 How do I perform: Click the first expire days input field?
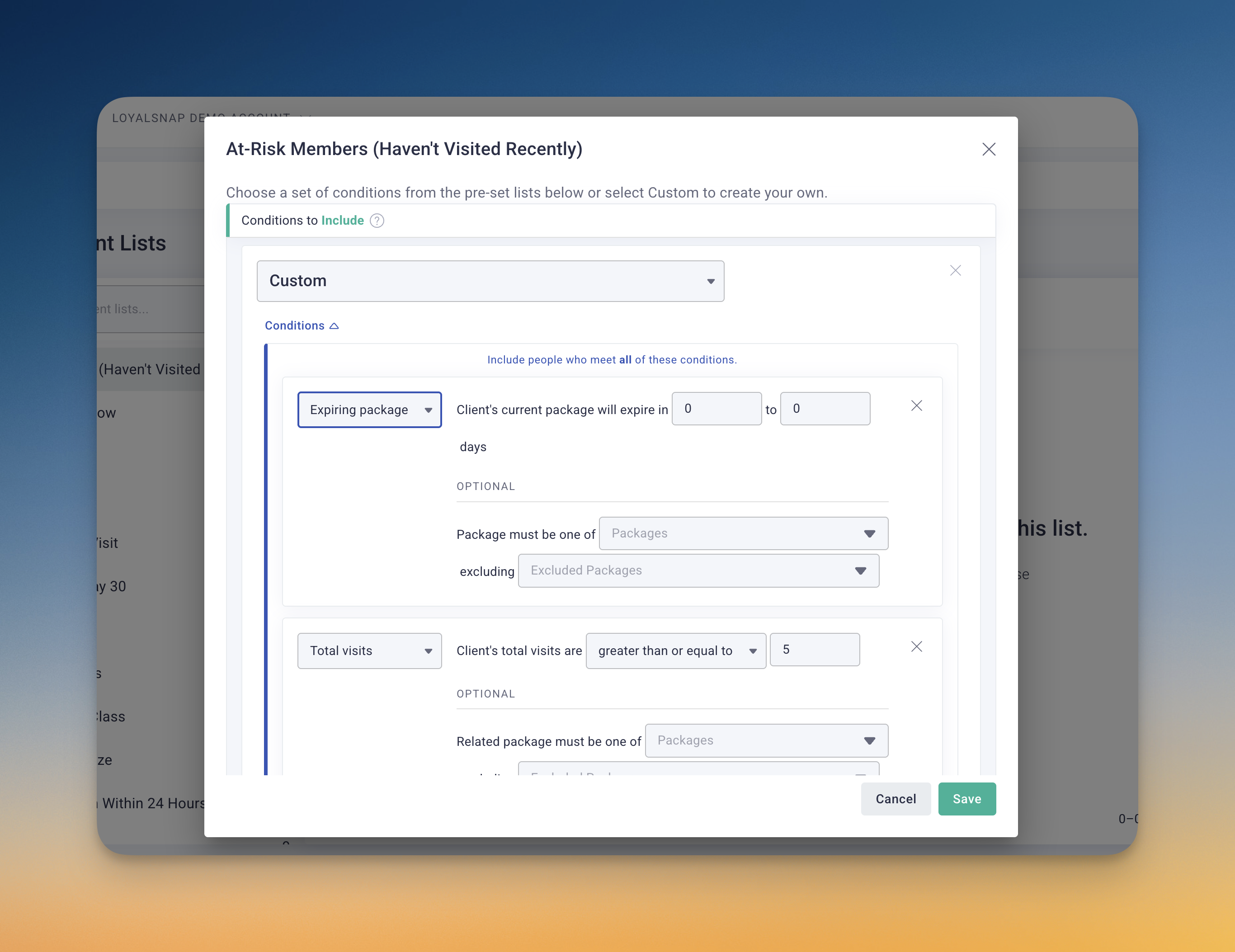pyautogui.click(x=716, y=409)
